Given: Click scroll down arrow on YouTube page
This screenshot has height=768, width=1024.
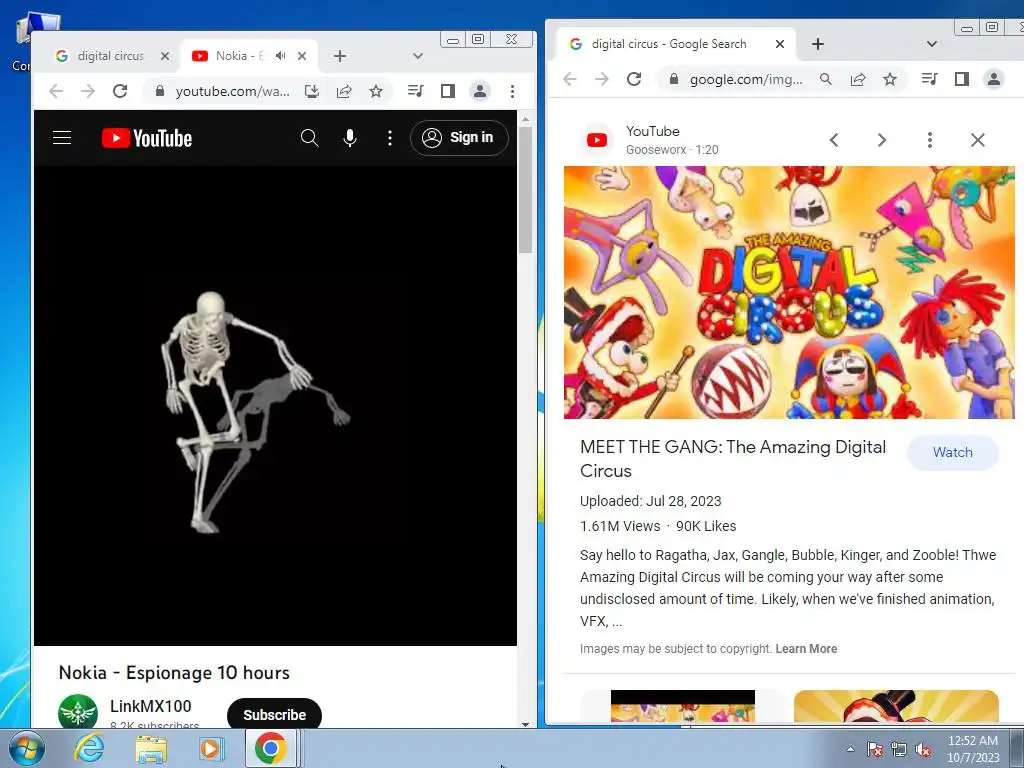Looking at the screenshot, I should (526, 724).
